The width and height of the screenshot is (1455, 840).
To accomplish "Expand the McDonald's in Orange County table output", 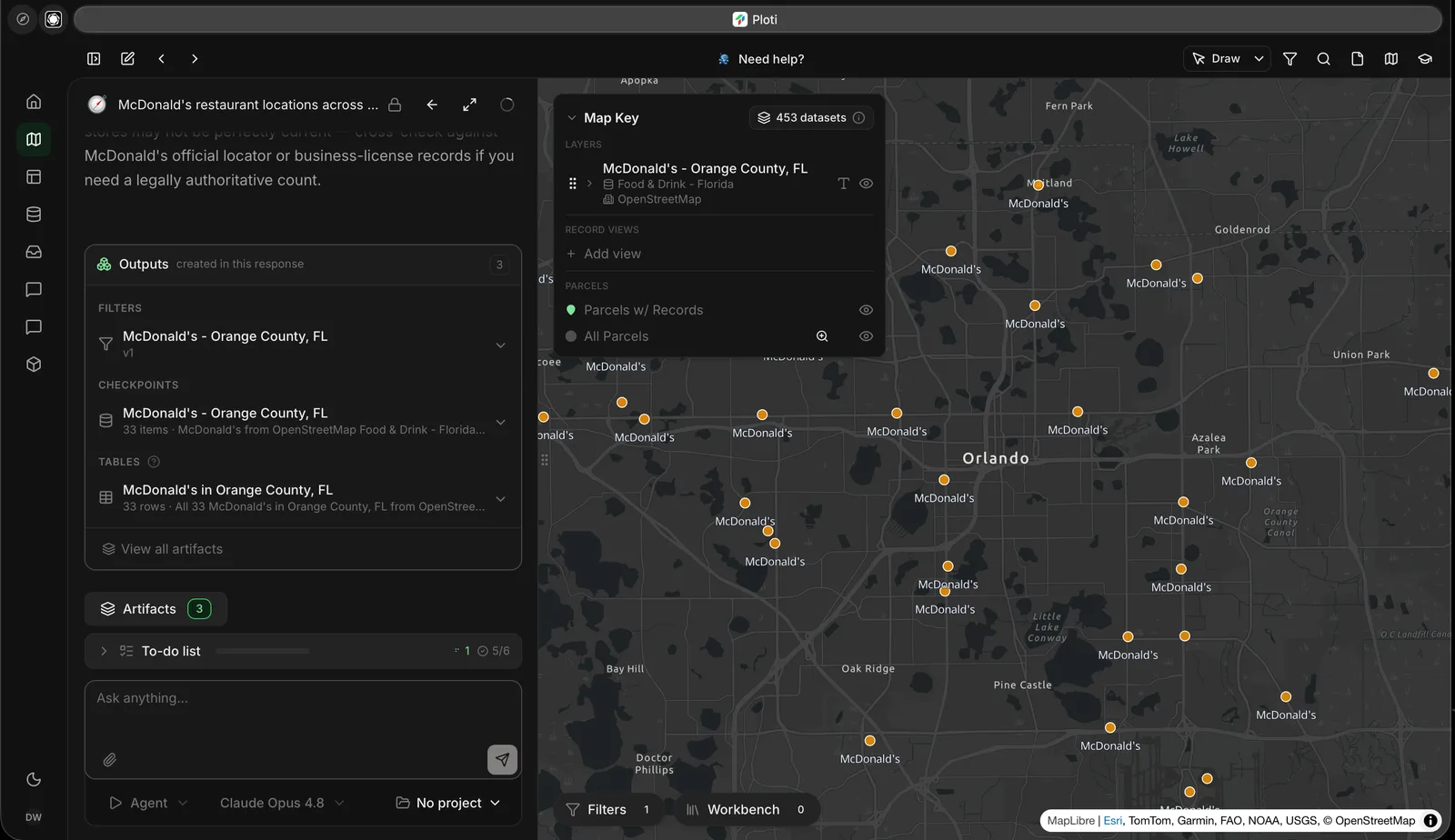I will click(x=500, y=499).
